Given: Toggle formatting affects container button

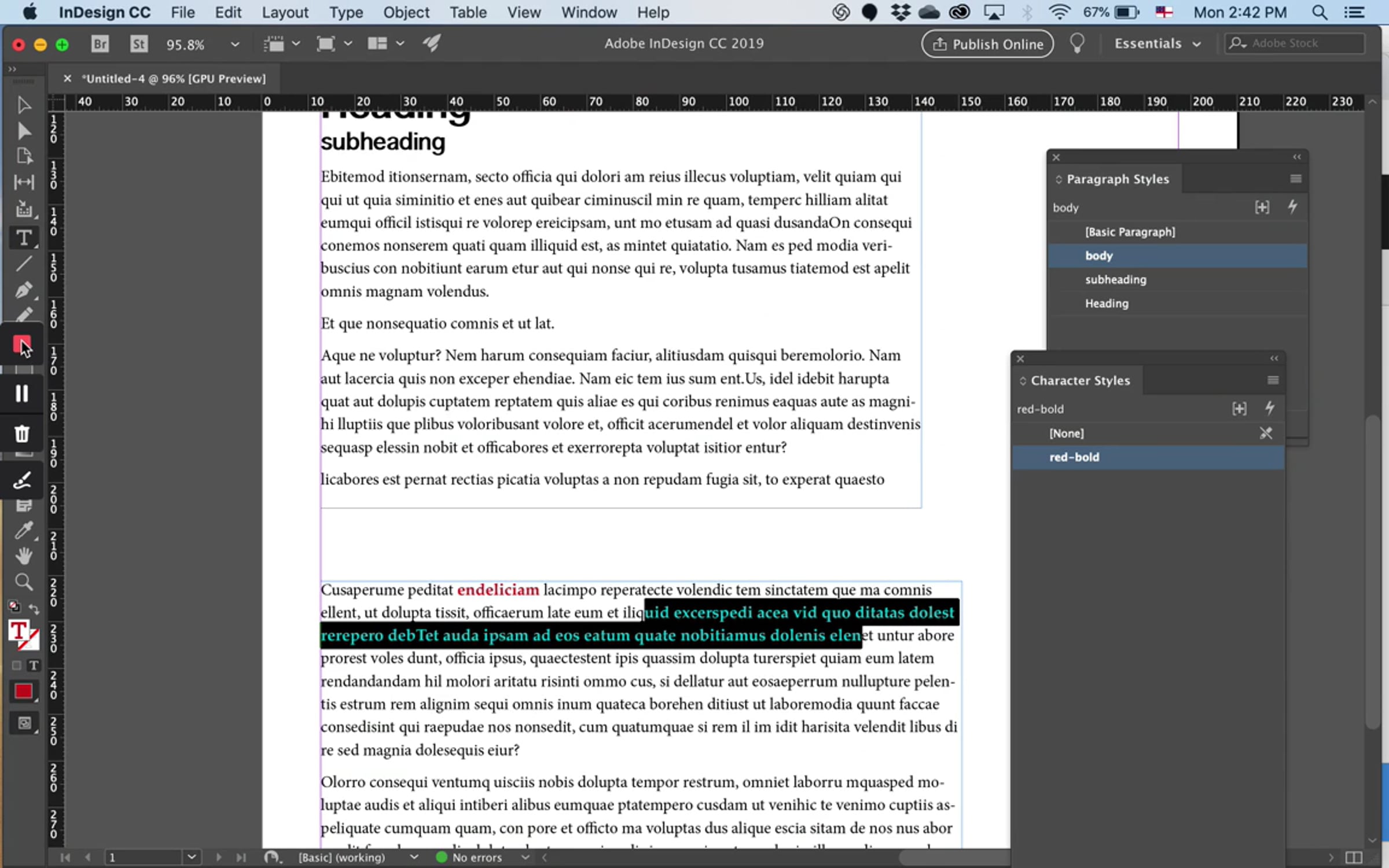Looking at the screenshot, I should click(16, 665).
